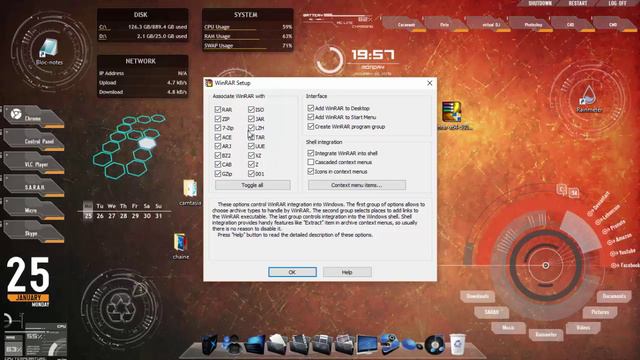Click the highlighted white hexagon in honeycomb widget

tap(147, 143)
